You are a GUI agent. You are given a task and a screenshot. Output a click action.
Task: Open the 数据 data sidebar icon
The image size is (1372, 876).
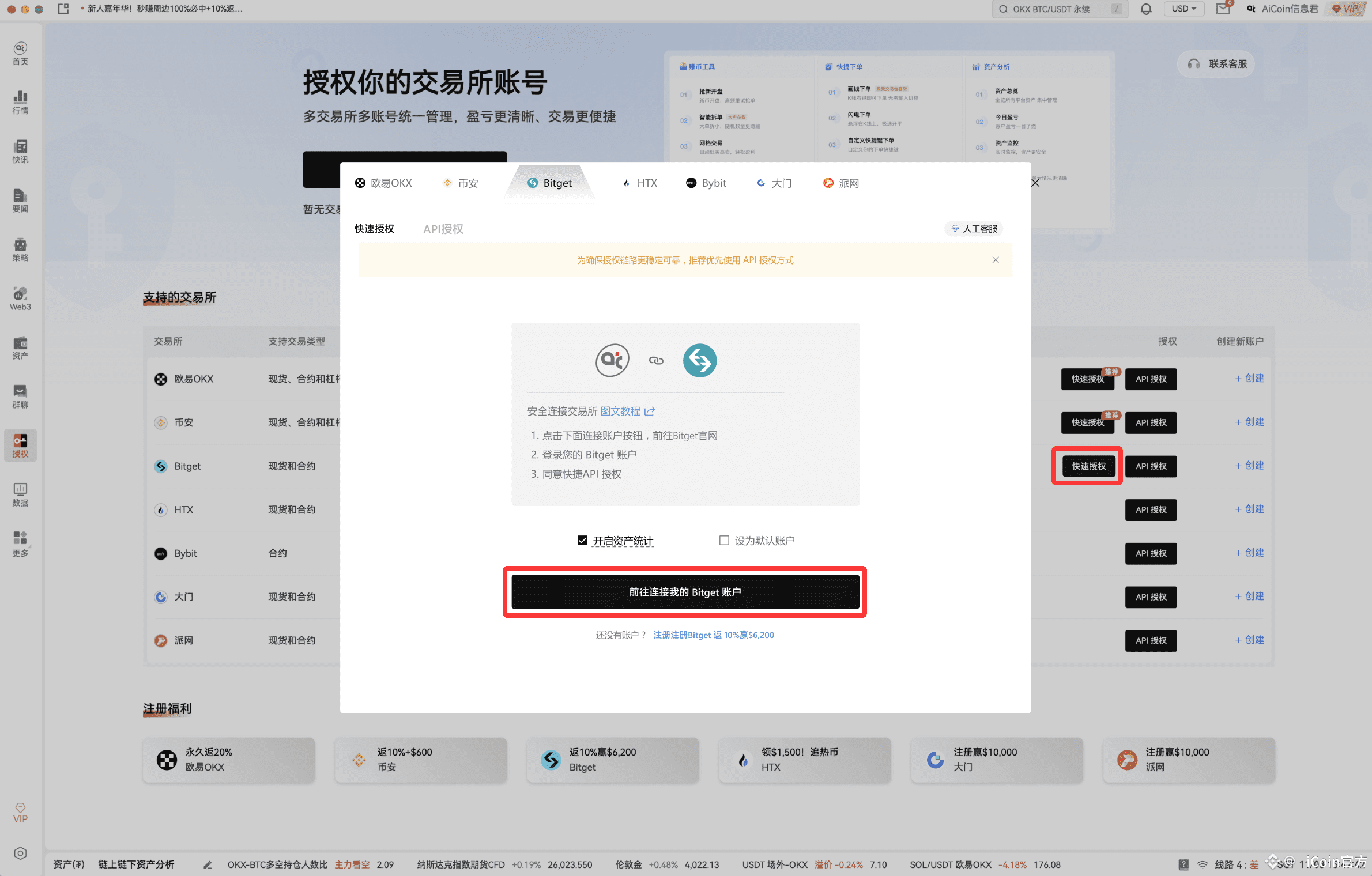click(x=20, y=494)
